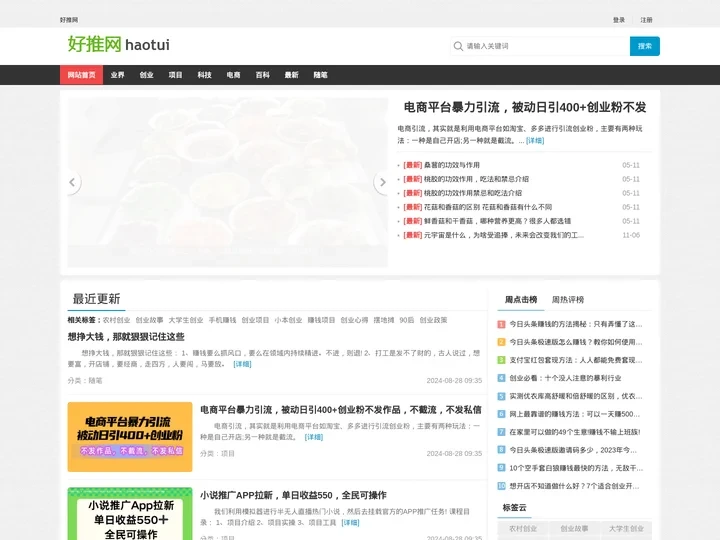Open headline 电商平台暴力引流 400+创业粉
Viewport: 720px width, 540px height.
click(x=525, y=107)
